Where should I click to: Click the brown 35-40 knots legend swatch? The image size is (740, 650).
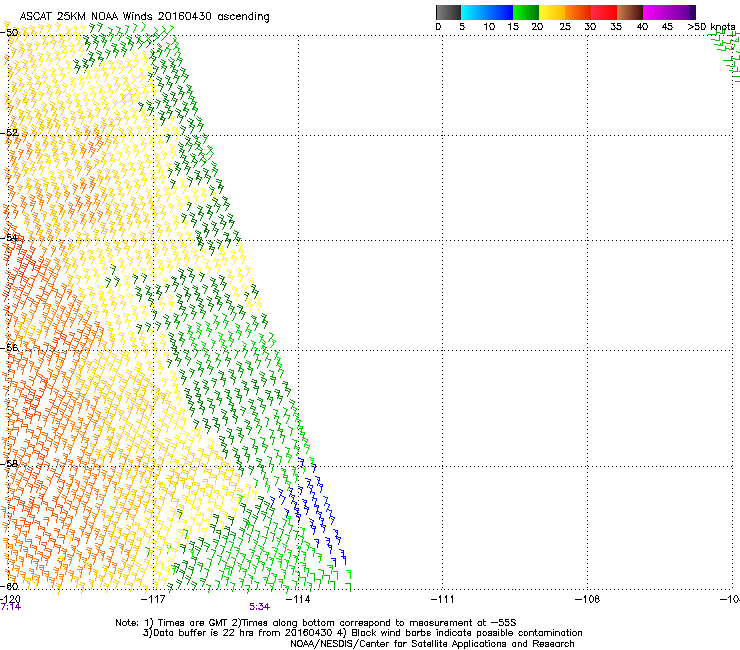click(x=630, y=12)
